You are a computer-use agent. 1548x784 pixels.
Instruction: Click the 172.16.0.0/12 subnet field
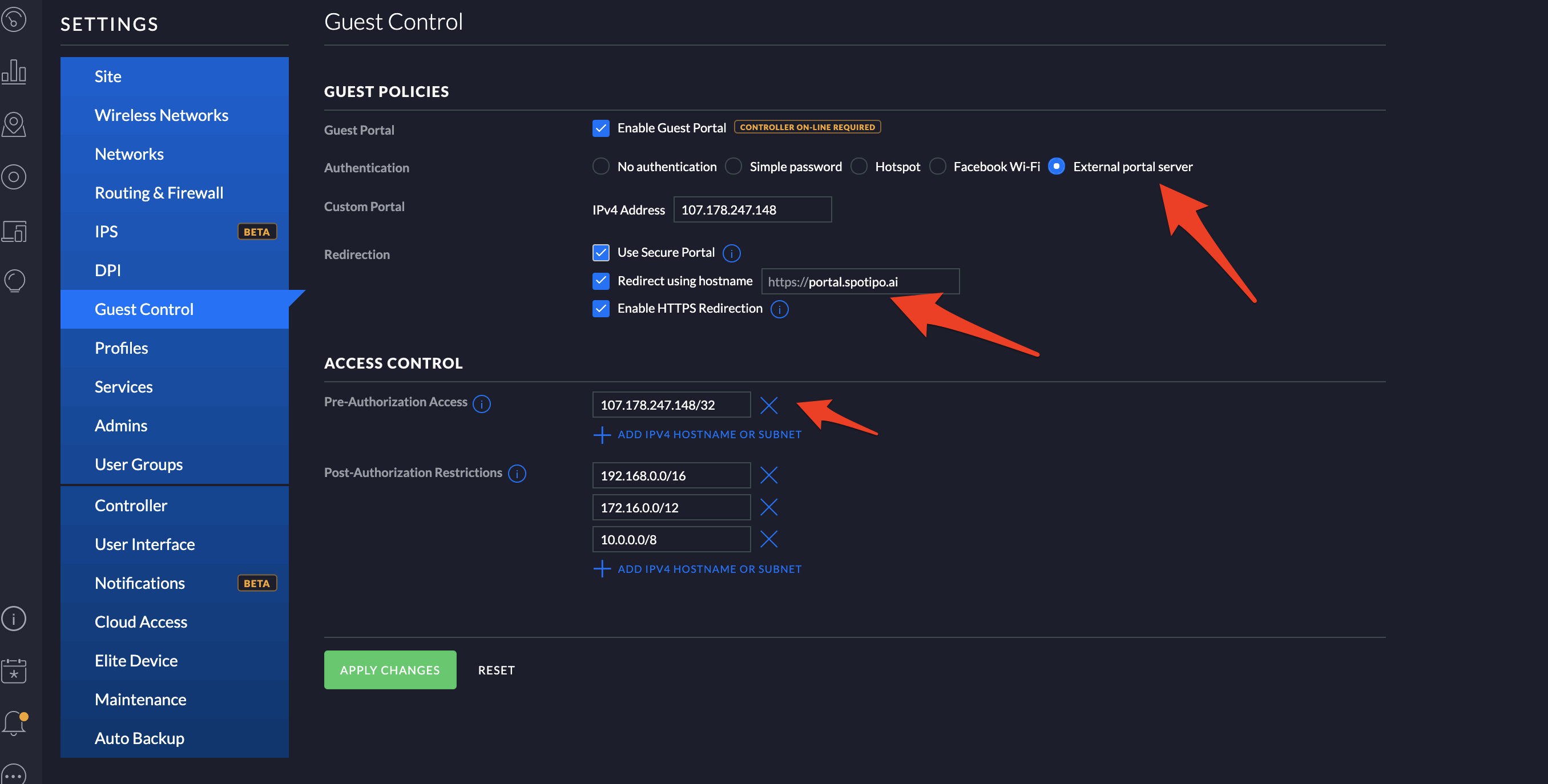[x=671, y=507]
